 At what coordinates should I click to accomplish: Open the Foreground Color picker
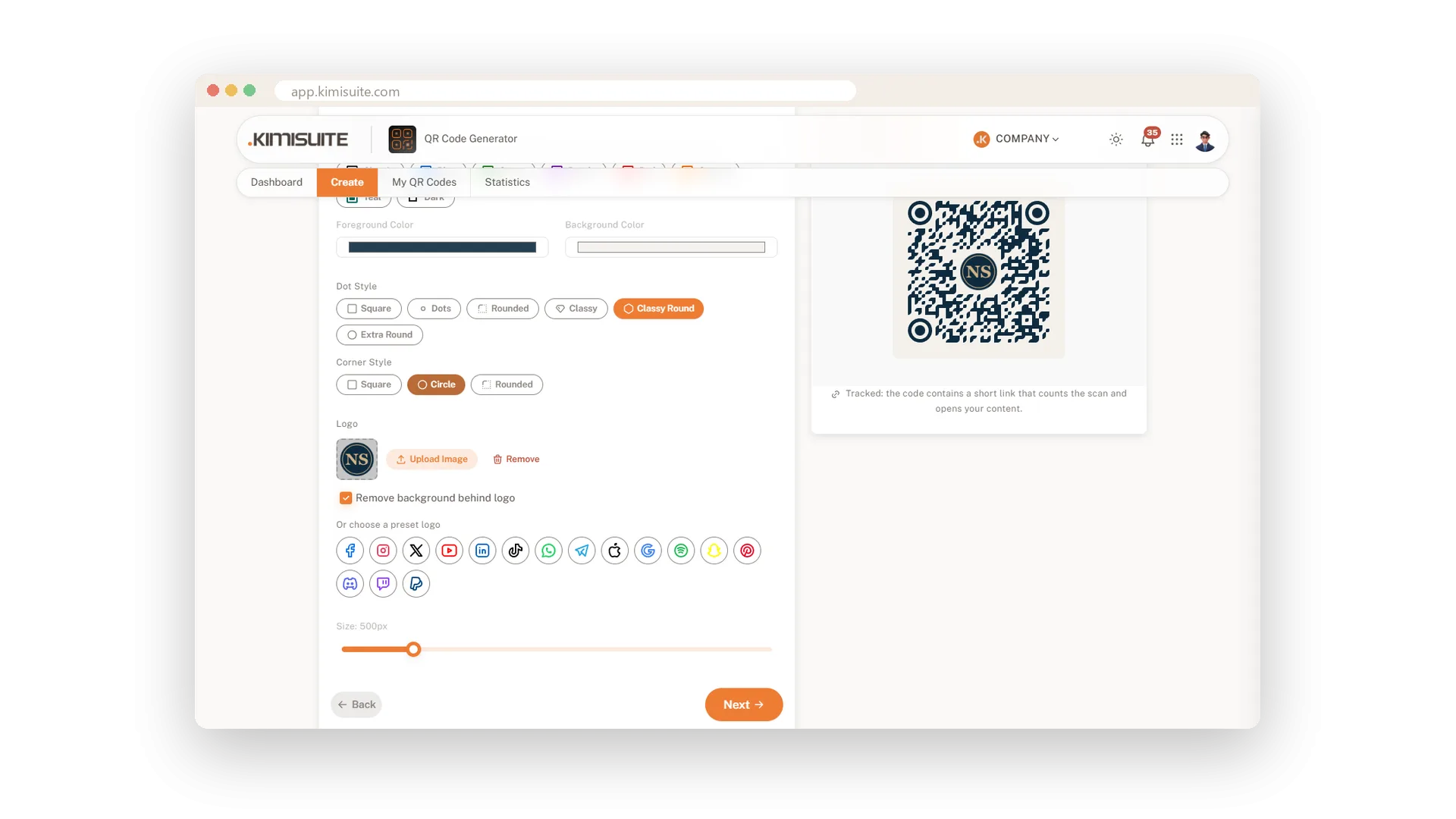(x=442, y=247)
